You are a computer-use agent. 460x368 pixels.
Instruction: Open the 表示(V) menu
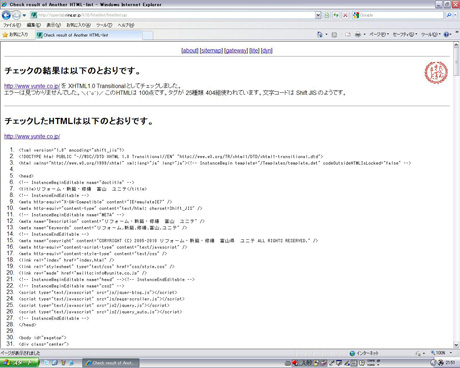tap(53, 25)
